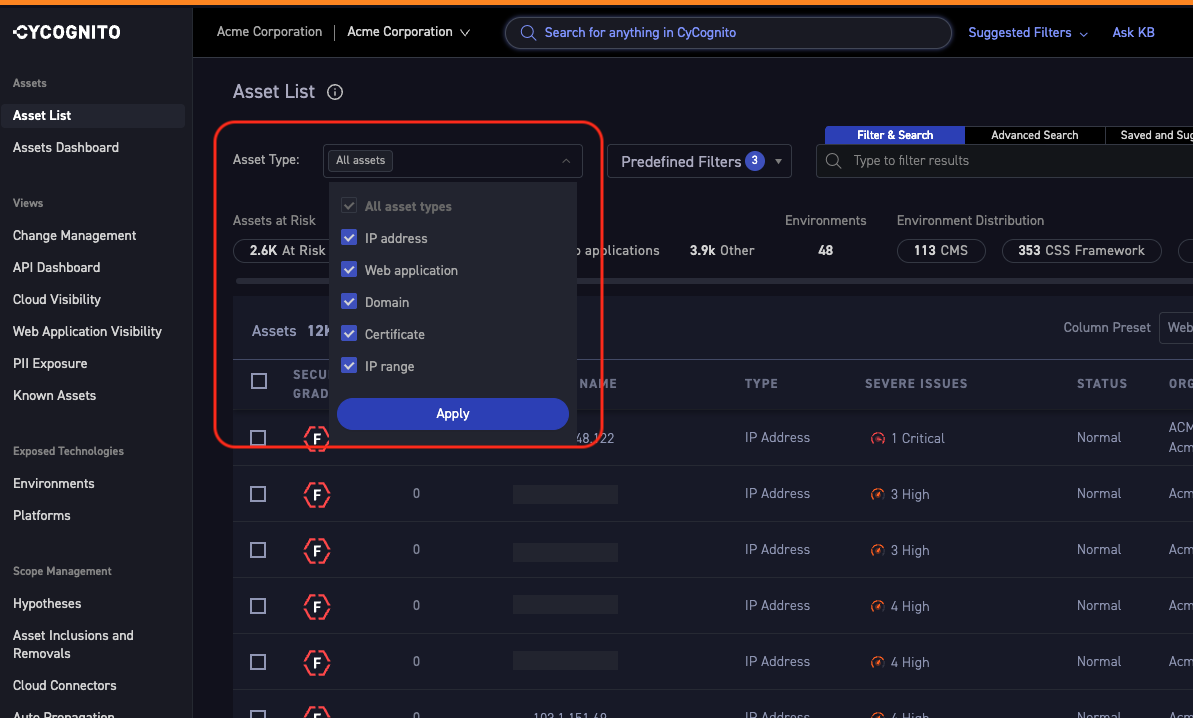Click the 3.9k Other statistic

(722, 250)
